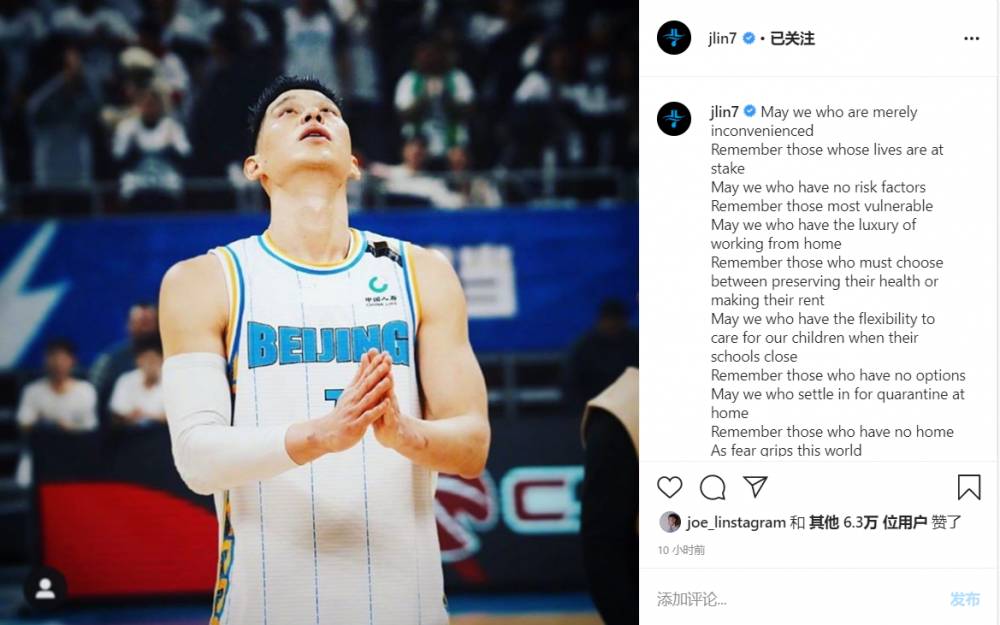1000x625 pixels.
Task: Open jlin7 username link in the caption
Action: [724, 112]
